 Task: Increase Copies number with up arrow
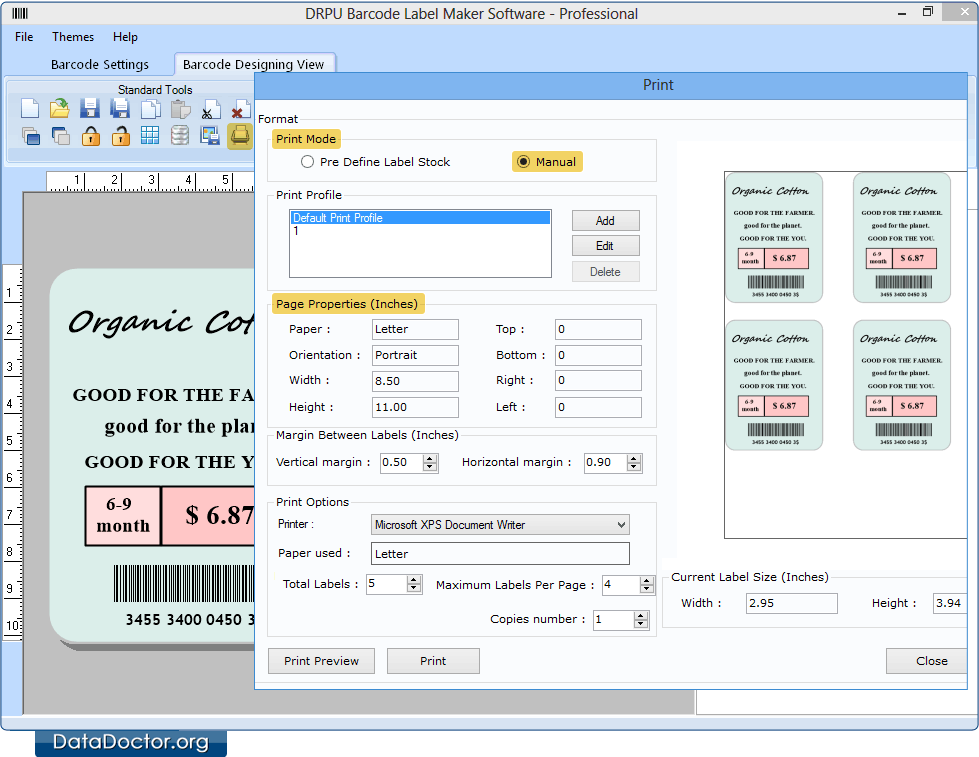click(x=640, y=615)
